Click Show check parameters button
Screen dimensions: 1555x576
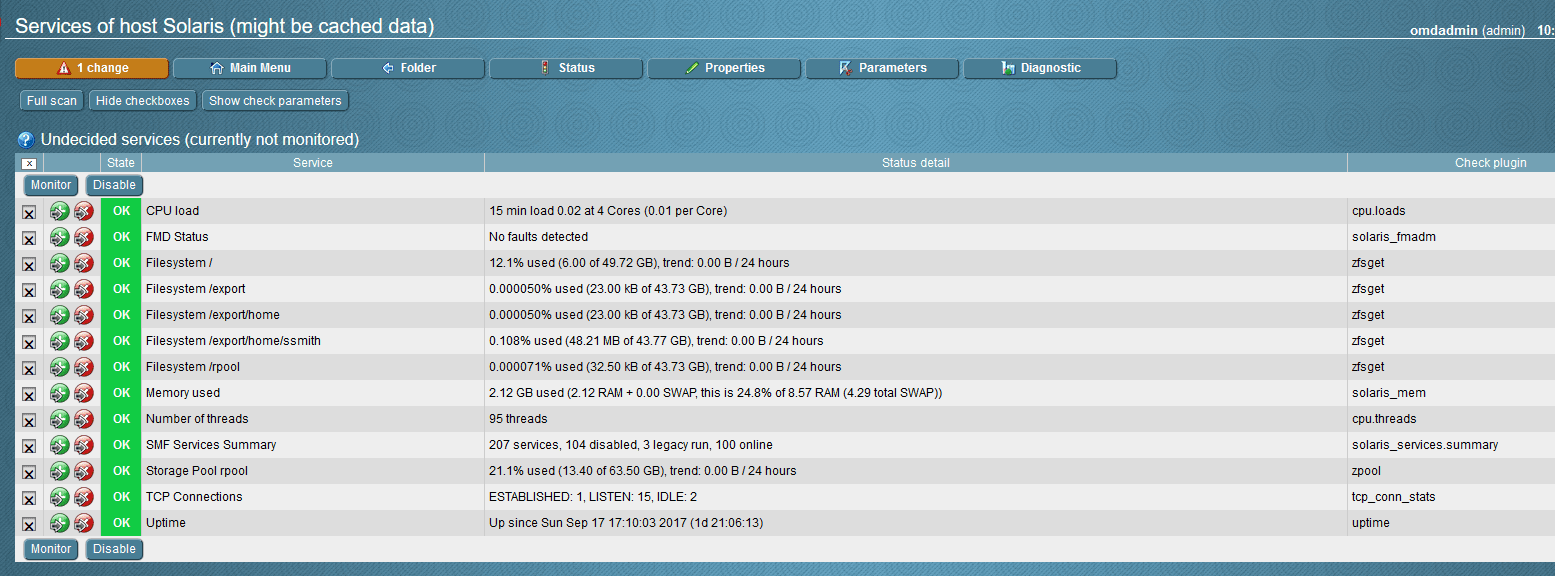click(275, 101)
